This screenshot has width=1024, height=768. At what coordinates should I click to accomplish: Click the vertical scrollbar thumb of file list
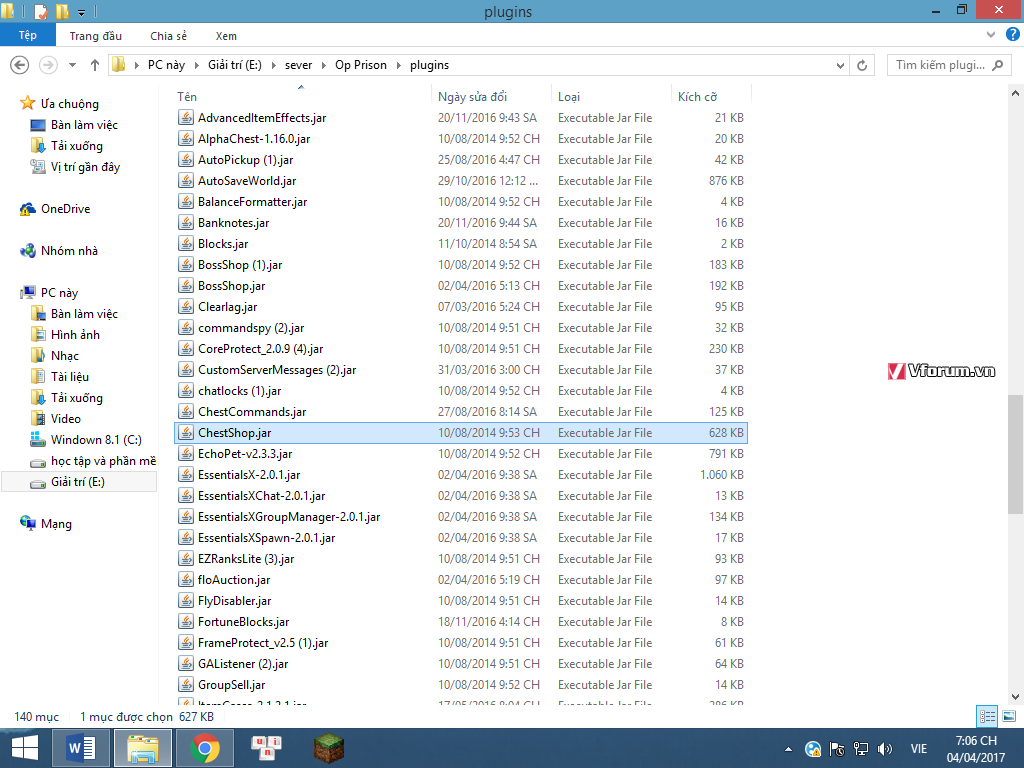(x=1015, y=455)
